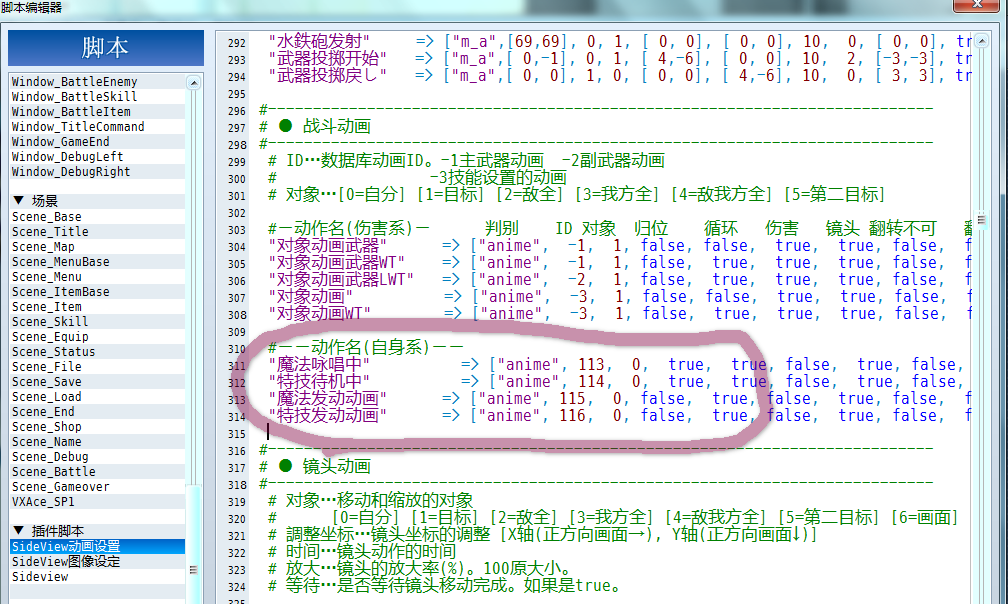The image size is (1008, 604).
Task: Click the script list scroll-up arrow
Action: (194, 82)
